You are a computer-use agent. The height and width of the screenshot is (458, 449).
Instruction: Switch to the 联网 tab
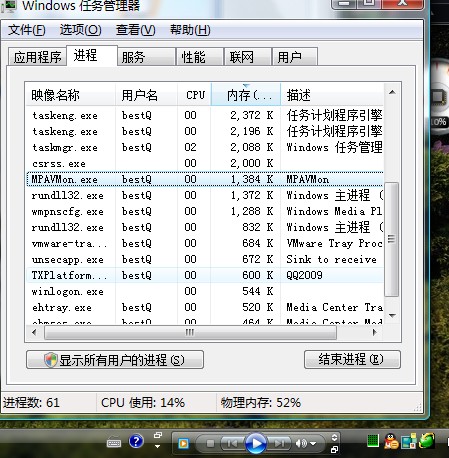coord(247,57)
